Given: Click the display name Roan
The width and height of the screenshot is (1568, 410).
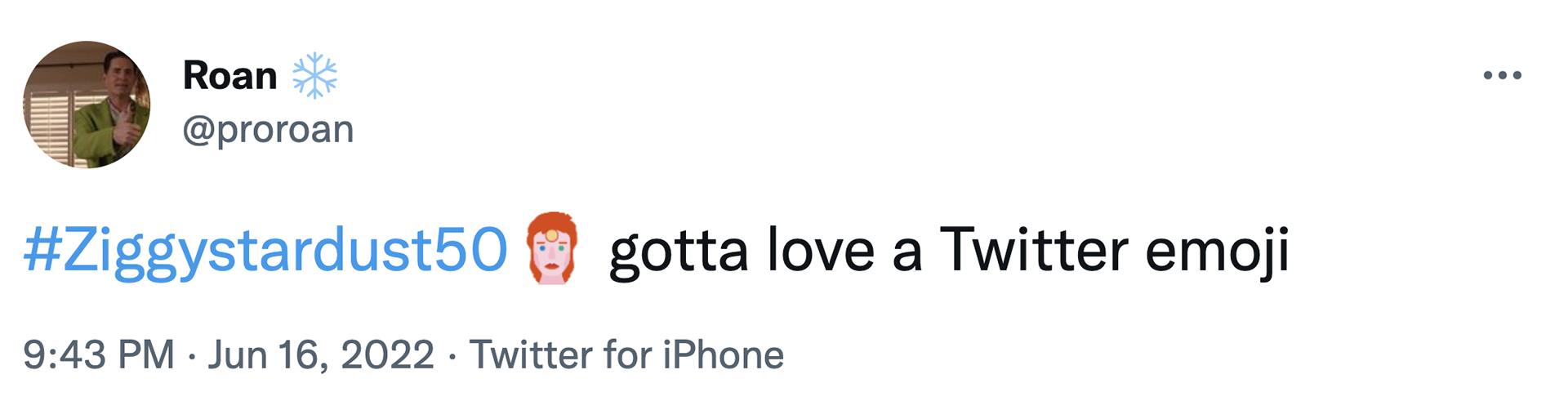Looking at the screenshot, I should point(229,76).
